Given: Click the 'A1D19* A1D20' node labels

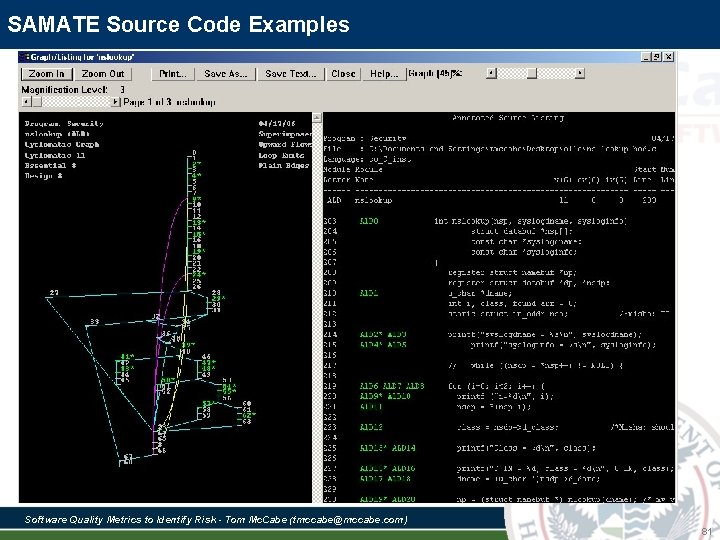Looking at the screenshot, I should (x=387, y=499).
